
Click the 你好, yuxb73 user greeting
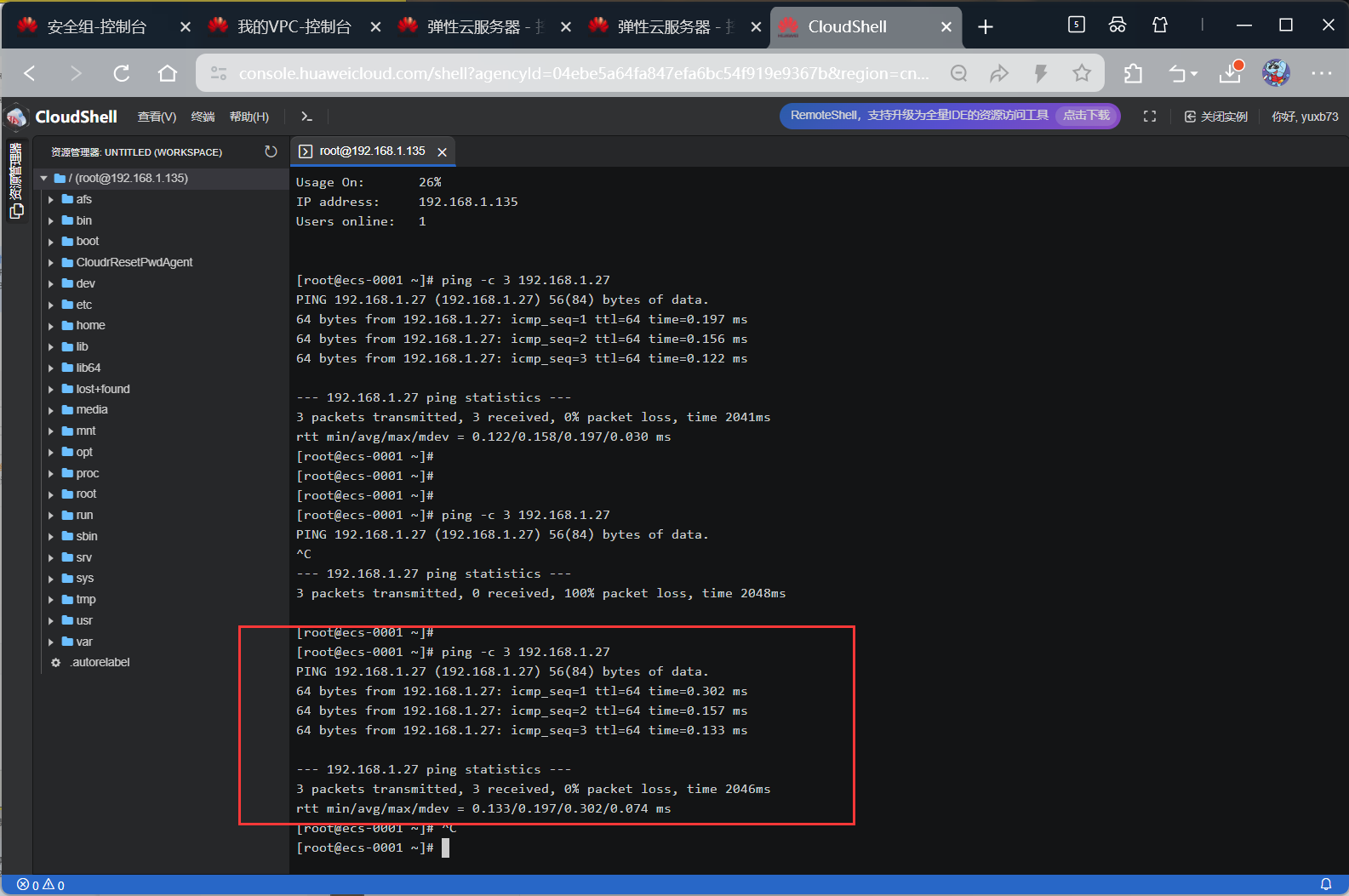[x=1305, y=117]
